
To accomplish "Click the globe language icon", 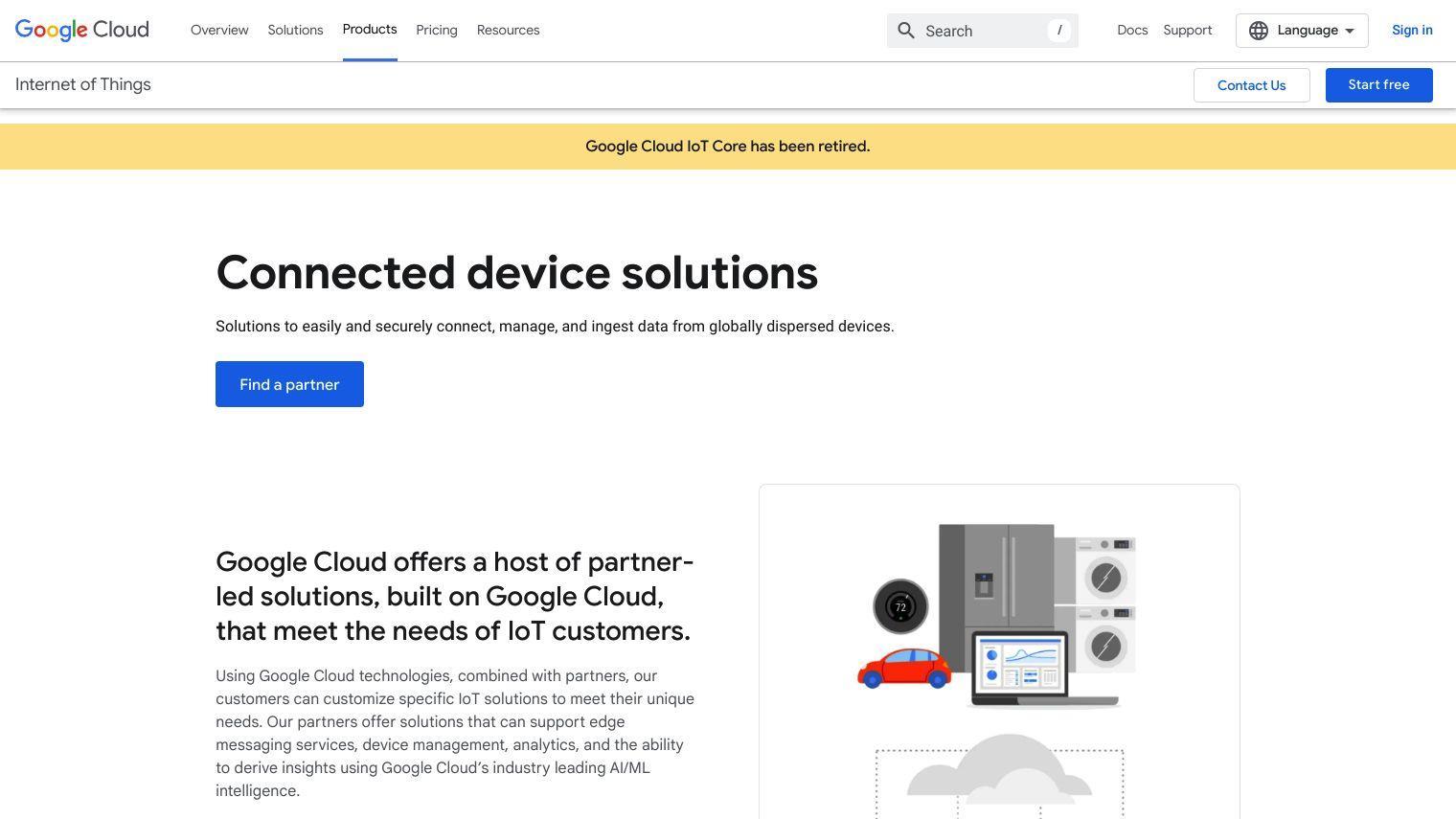I will [x=1259, y=31].
